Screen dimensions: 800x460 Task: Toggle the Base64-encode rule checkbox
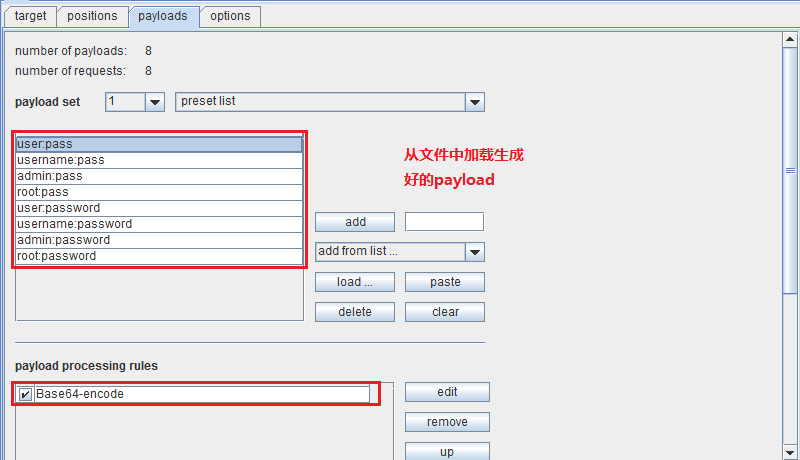click(25, 394)
